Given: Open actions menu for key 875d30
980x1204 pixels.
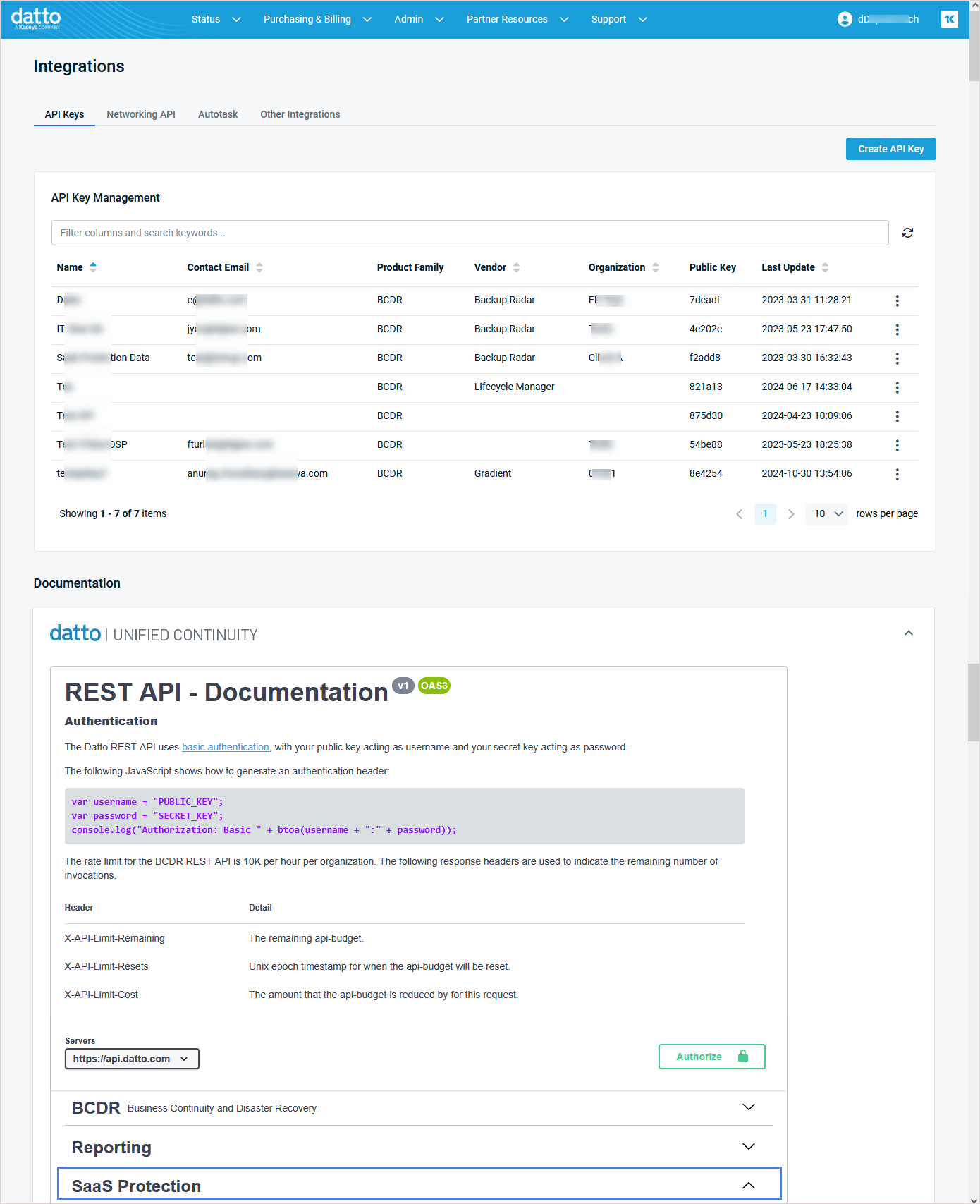Looking at the screenshot, I should (897, 416).
